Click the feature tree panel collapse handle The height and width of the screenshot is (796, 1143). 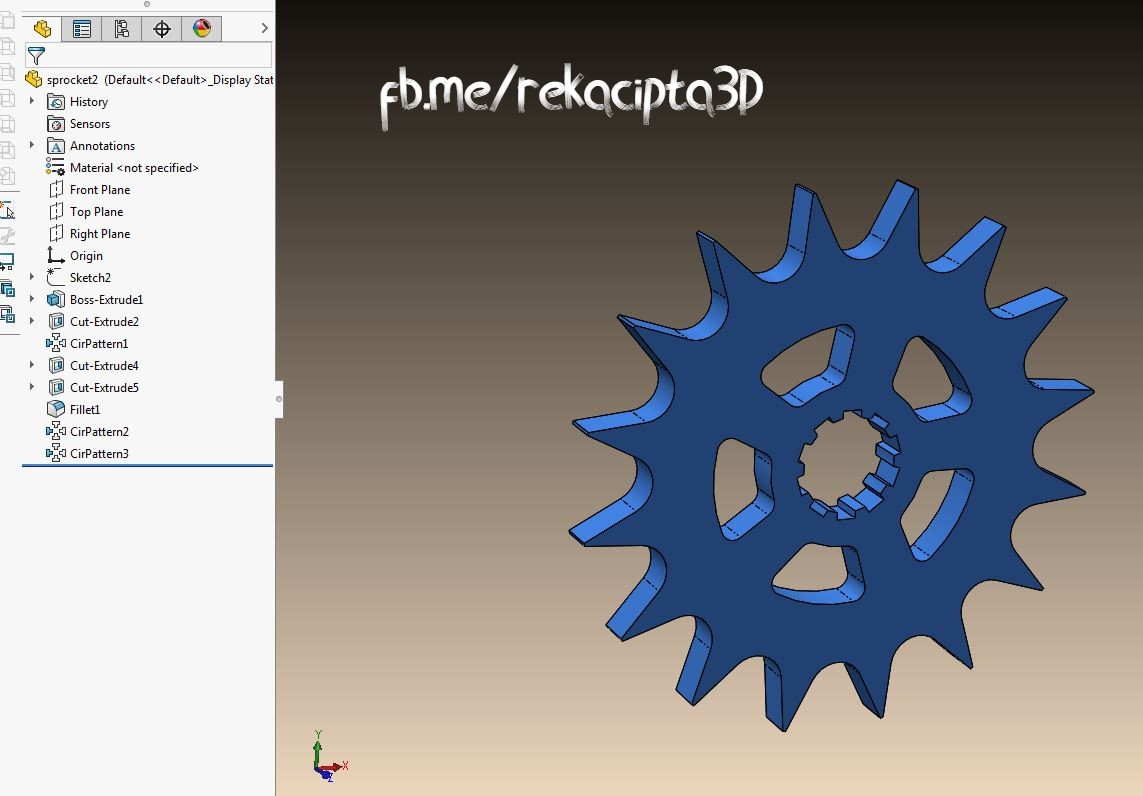tap(278, 399)
